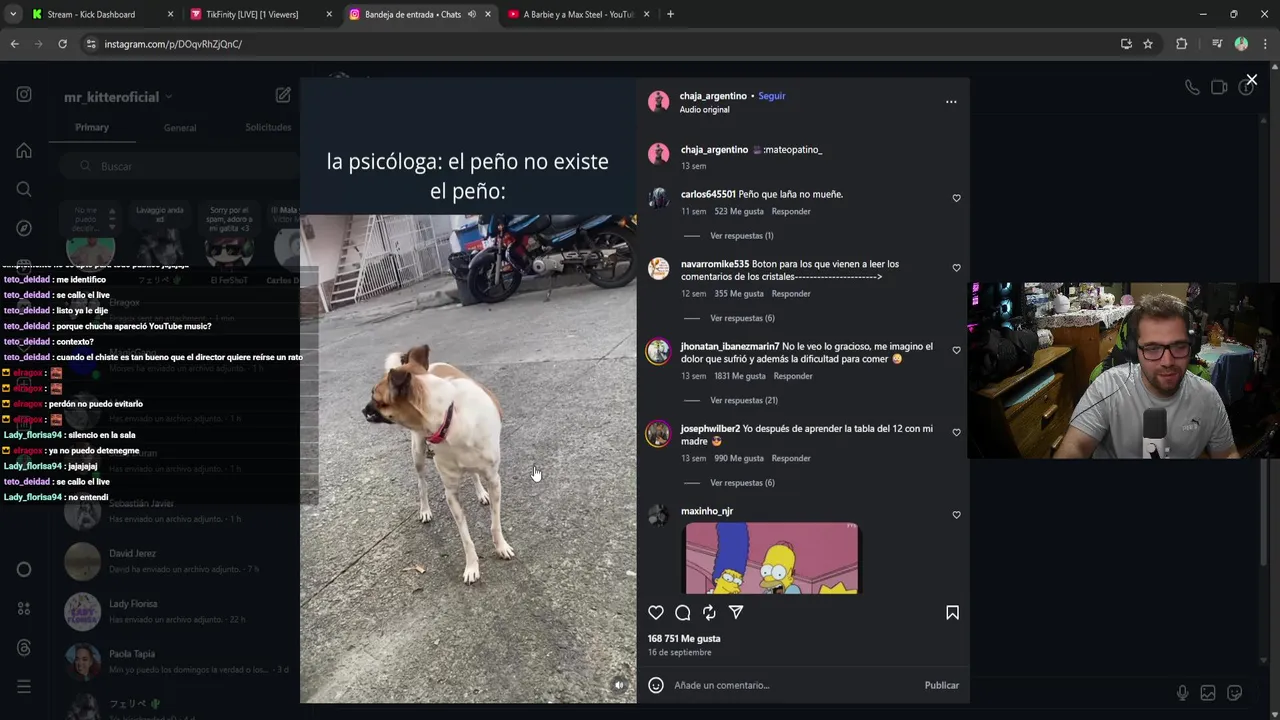Close the post overlay with the X
The width and height of the screenshot is (1280, 720).
[1251, 79]
